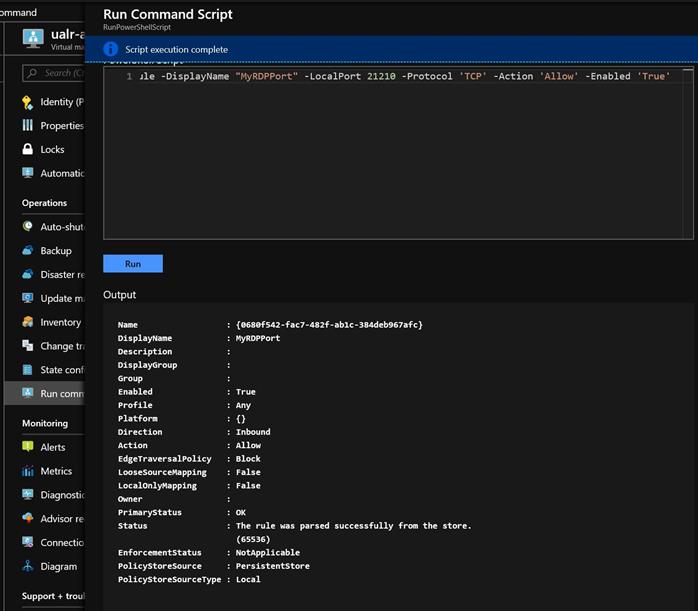Click the info icon in notification banner
Image resolution: width=698 pixels, height=611 pixels.
(x=111, y=49)
